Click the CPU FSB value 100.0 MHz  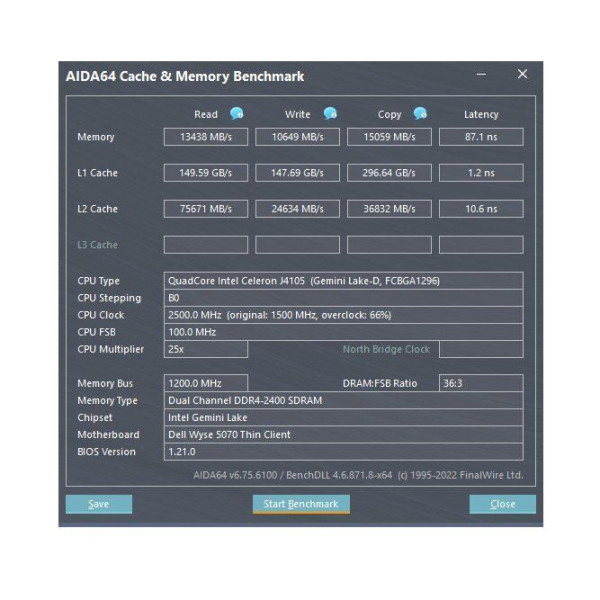tap(343, 332)
